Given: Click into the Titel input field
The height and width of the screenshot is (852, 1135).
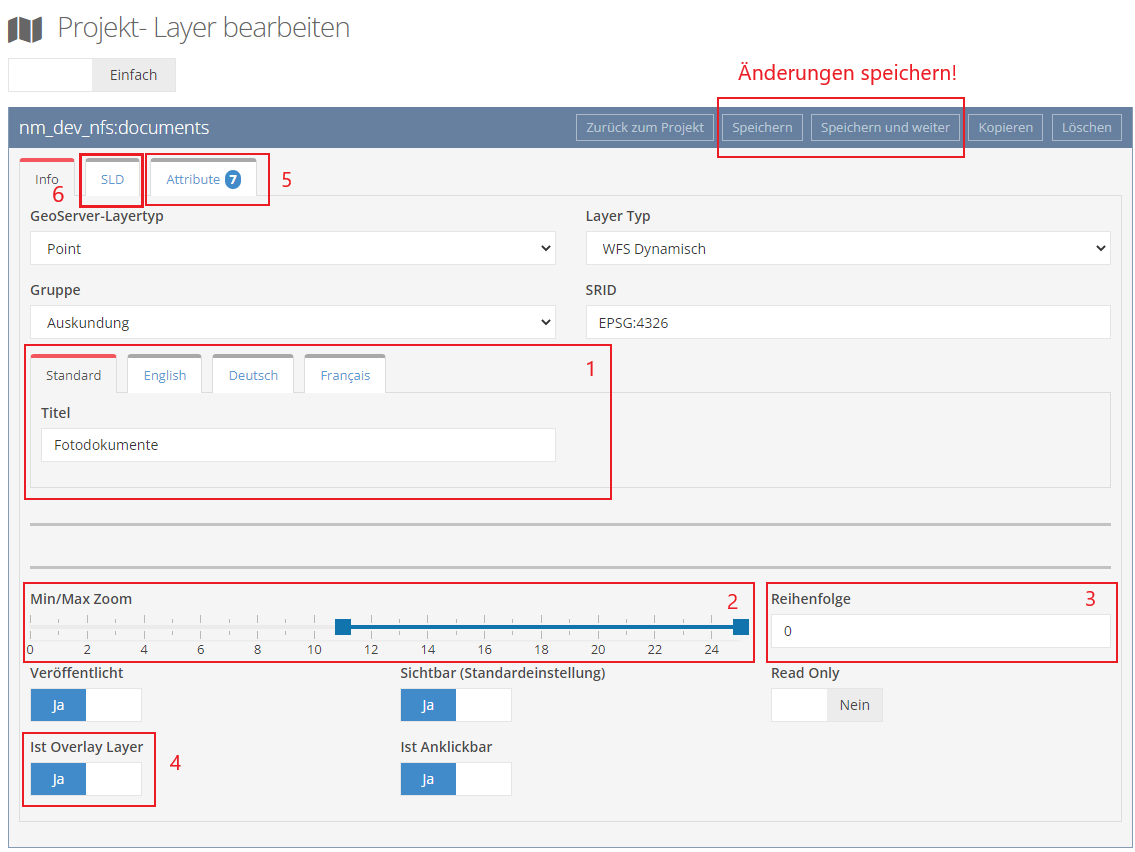Looking at the screenshot, I should tap(298, 445).
